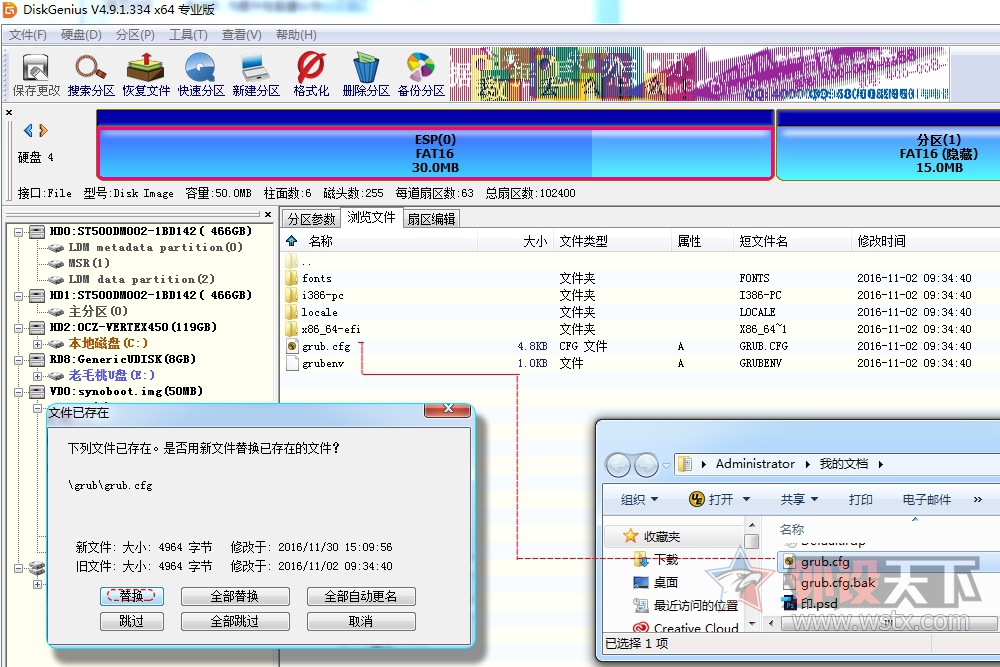This screenshot has width=1000, height=667.
Task: Open the 查看(V) menu
Action: (x=242, y=34)
